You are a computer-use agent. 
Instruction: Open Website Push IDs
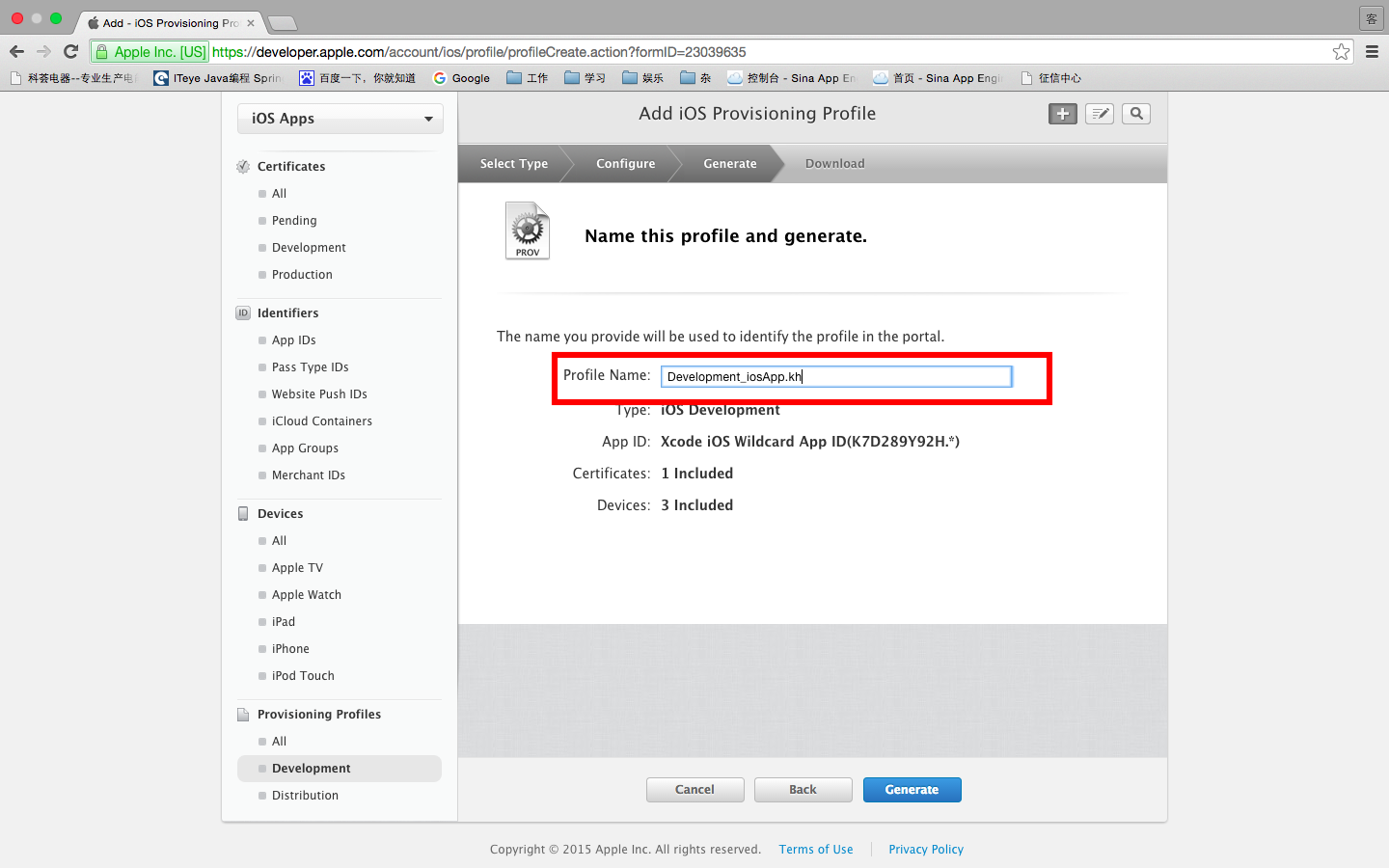pos(319,394)
